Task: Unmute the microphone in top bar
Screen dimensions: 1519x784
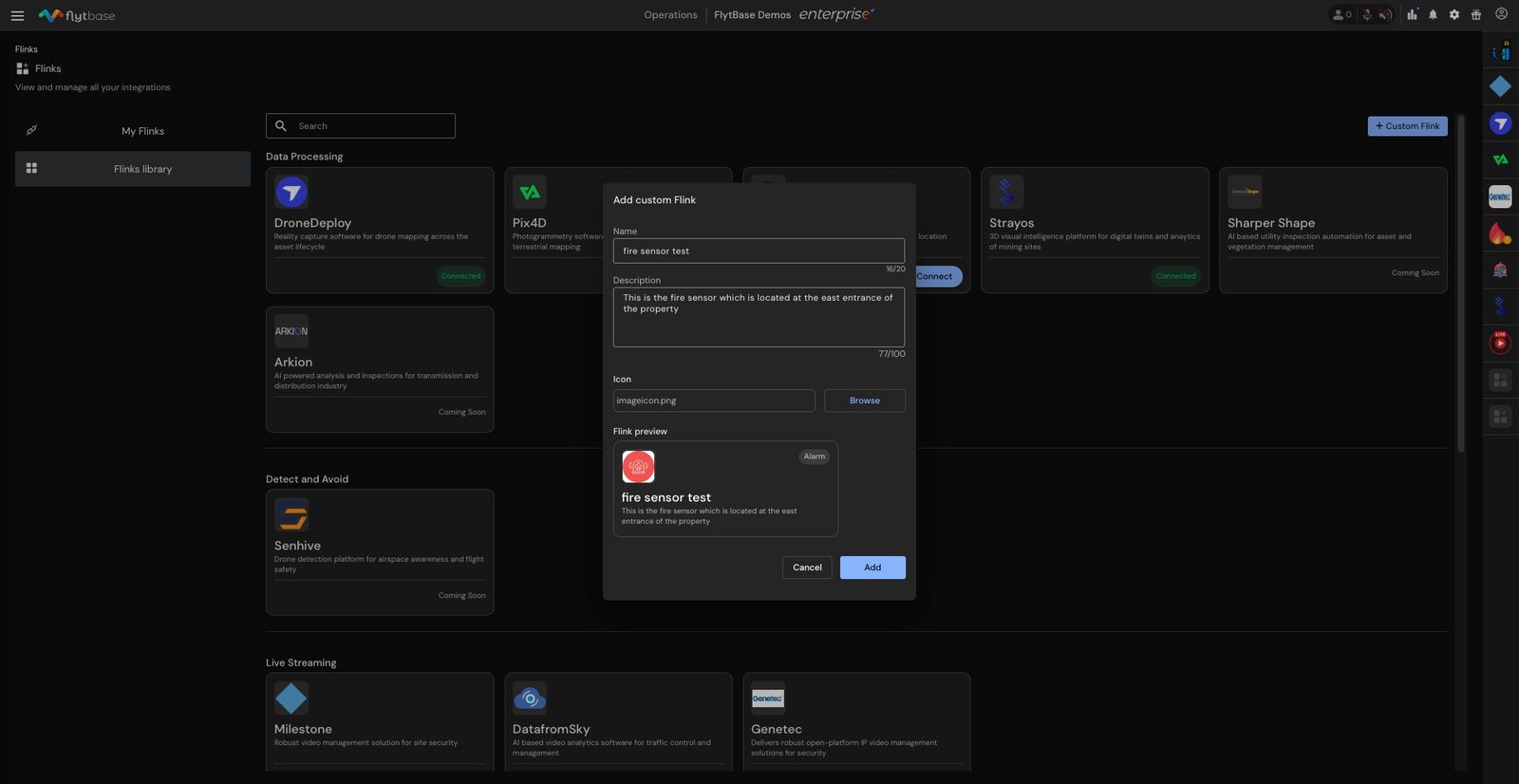Action: [1367, 14]
